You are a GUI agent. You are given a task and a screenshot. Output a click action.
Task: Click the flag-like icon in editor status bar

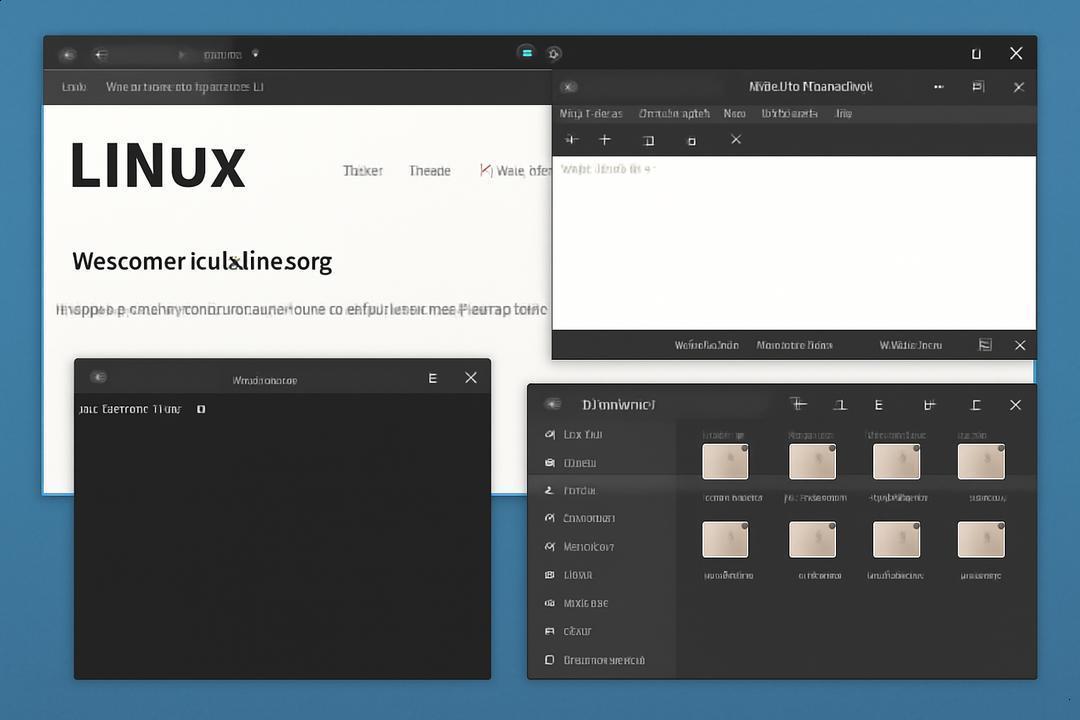986,344
